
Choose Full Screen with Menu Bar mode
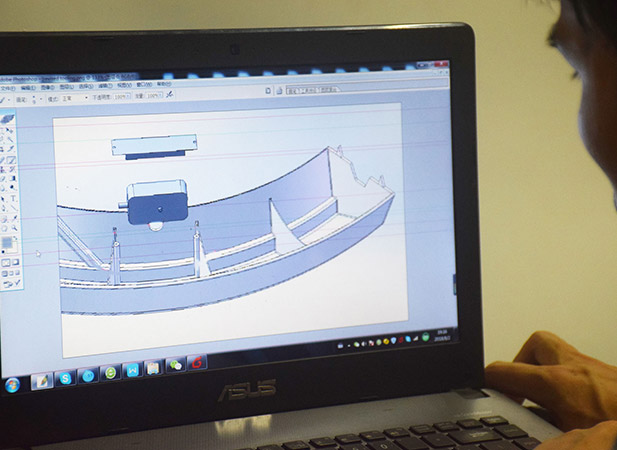(11, 273)
